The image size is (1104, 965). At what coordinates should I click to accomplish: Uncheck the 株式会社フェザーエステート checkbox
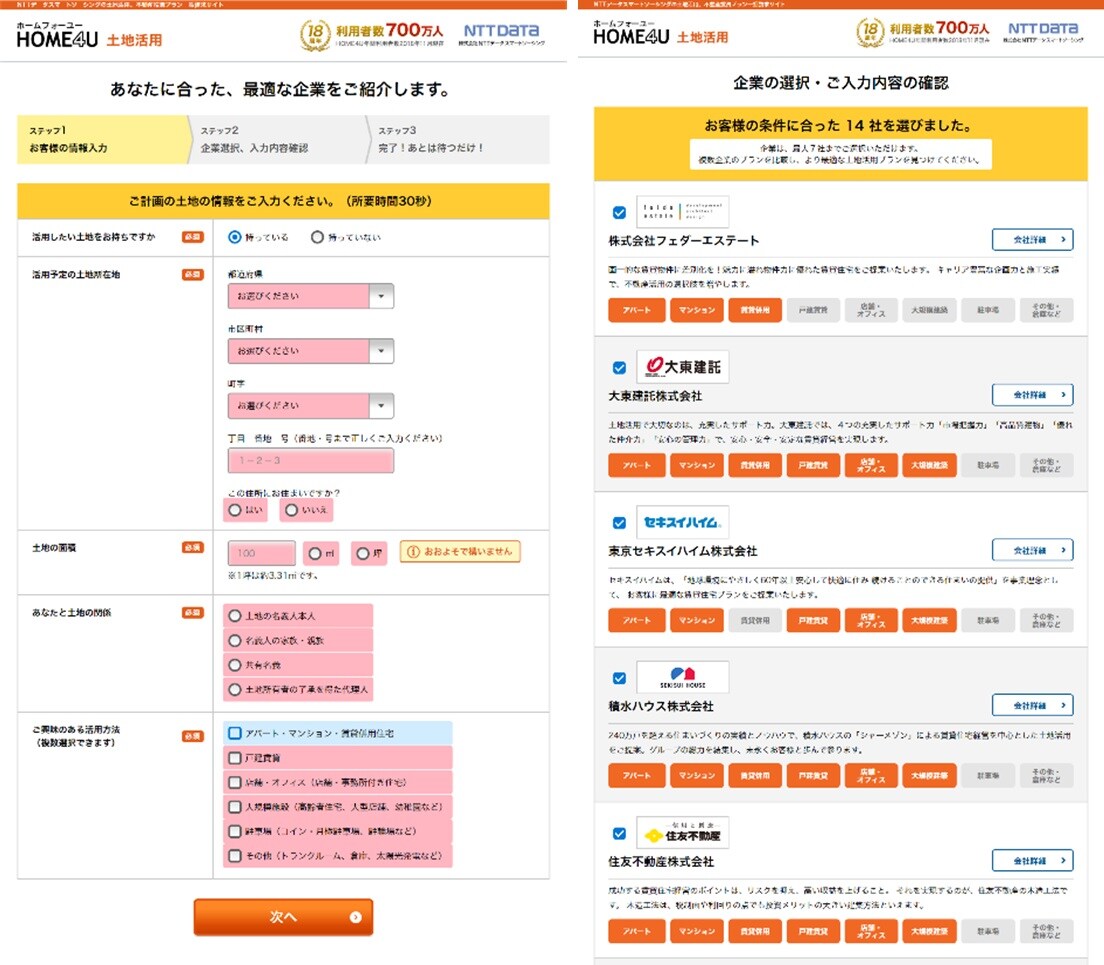point(619,212)
